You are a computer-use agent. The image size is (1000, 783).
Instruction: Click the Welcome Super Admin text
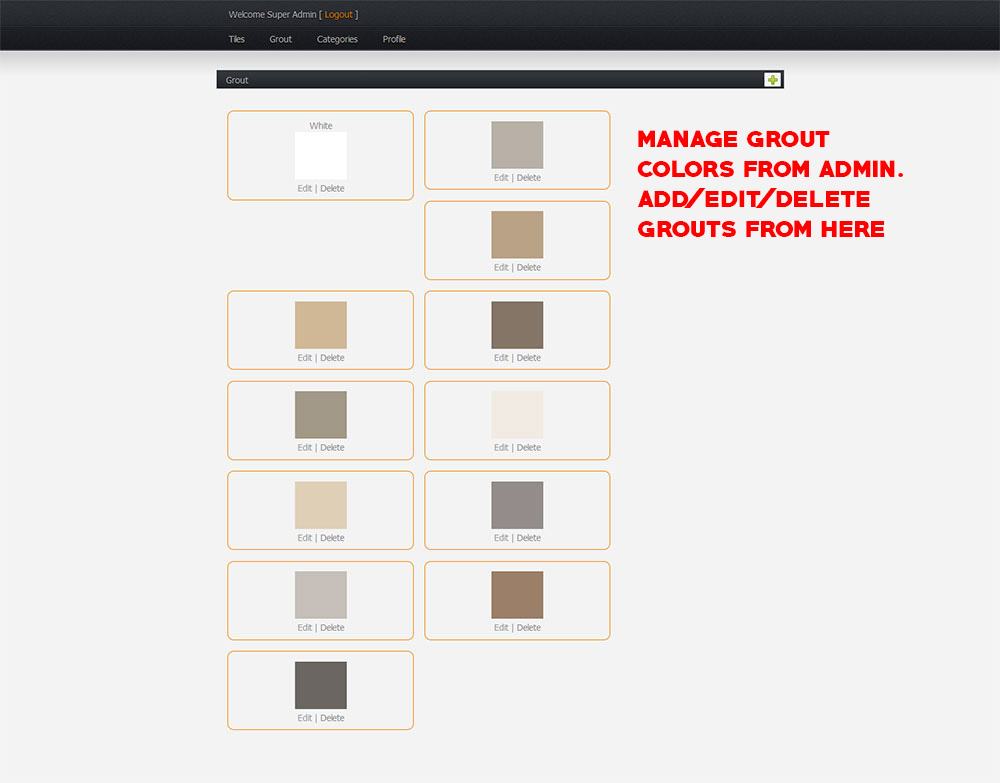(272, 15)
